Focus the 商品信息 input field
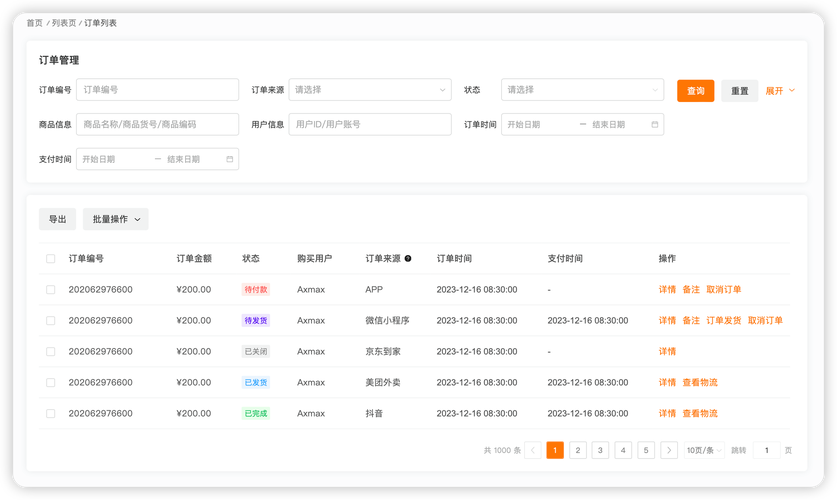The height and width of the screenshot is (500, 837). point(157,124)
